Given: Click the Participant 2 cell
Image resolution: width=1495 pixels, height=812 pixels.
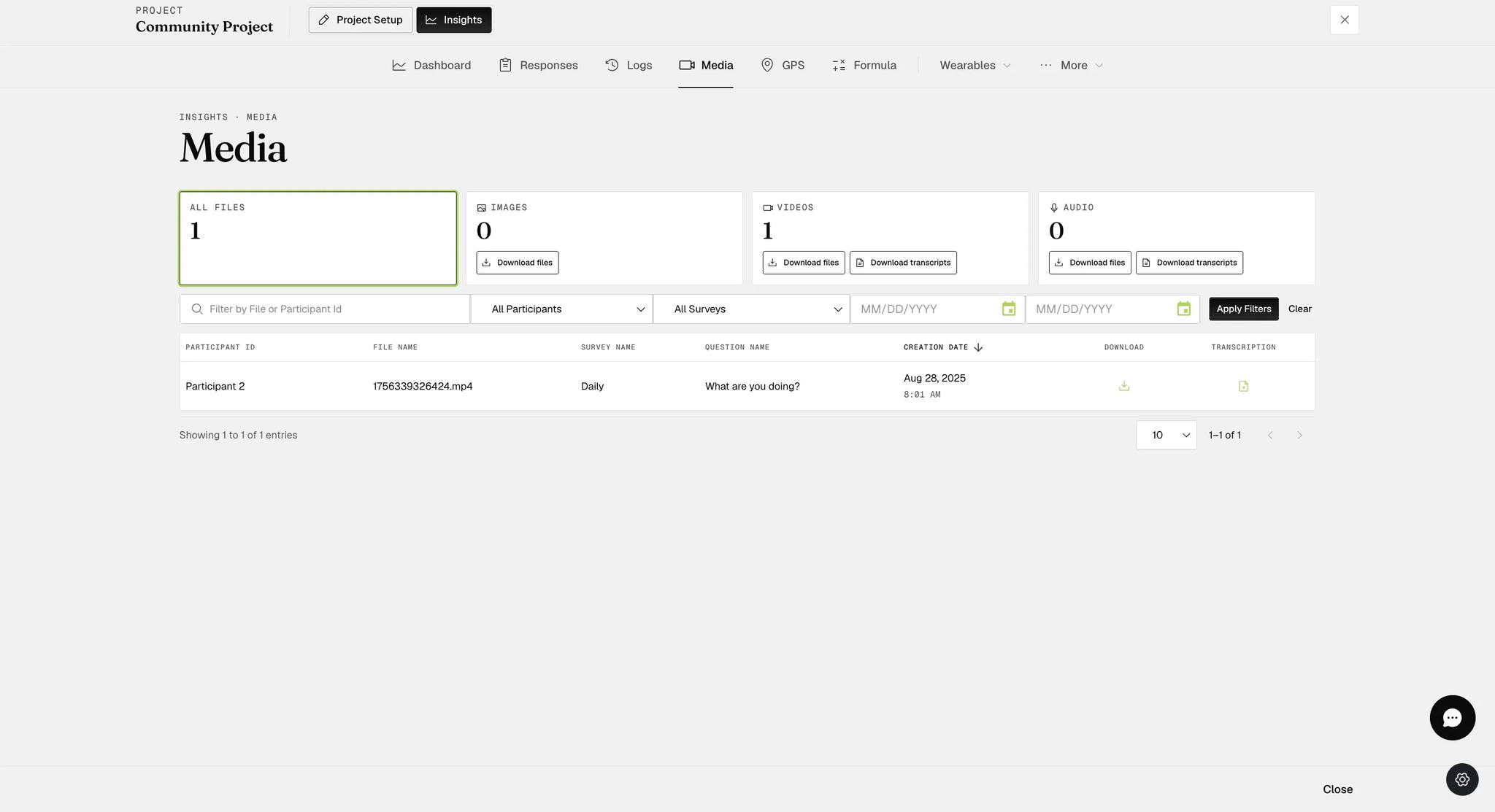Looking at the screenshot, I should 215,387.
